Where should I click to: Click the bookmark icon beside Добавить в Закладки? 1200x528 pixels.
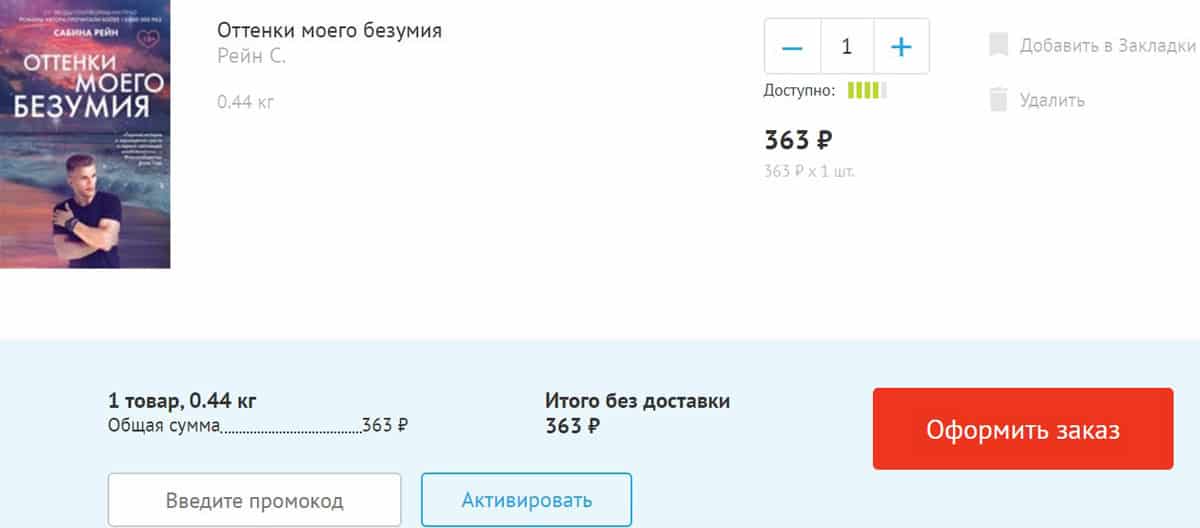pos(998,45)
